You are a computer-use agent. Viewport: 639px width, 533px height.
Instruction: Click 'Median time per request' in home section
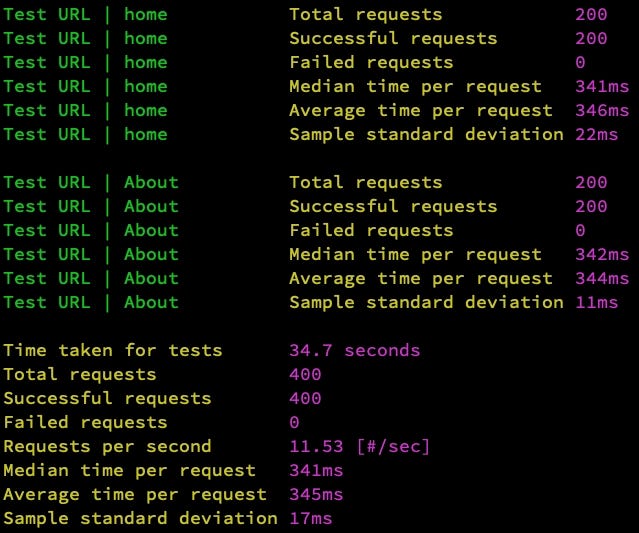pos(415,87)
